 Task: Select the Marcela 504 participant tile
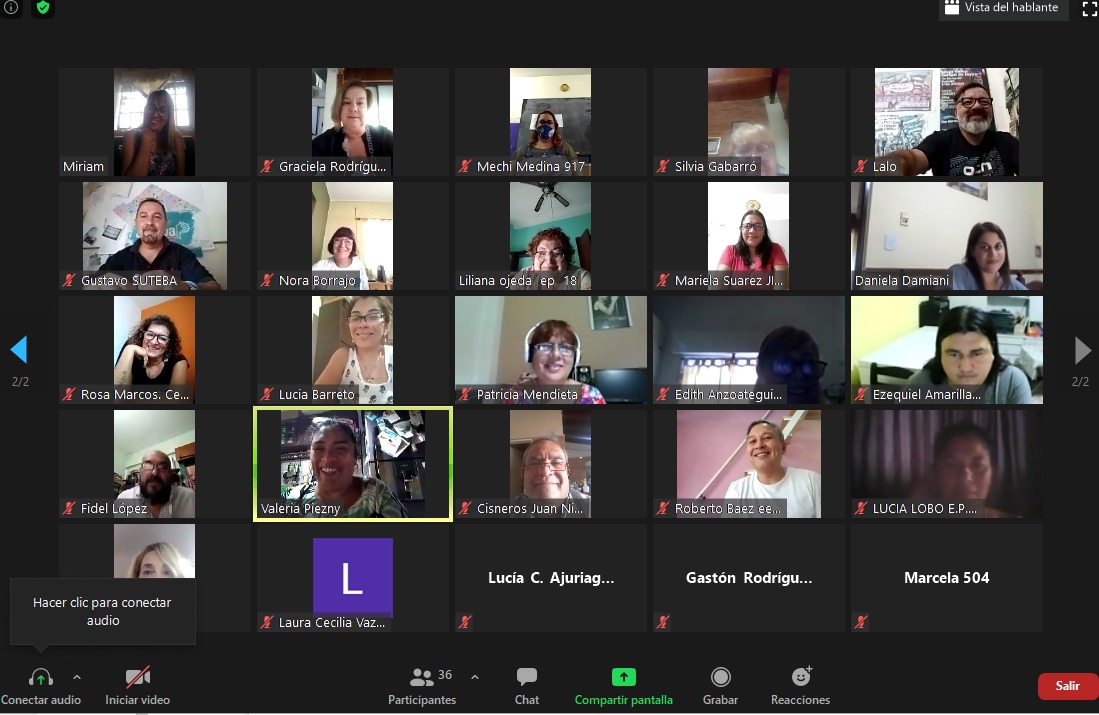pos(946,578)
